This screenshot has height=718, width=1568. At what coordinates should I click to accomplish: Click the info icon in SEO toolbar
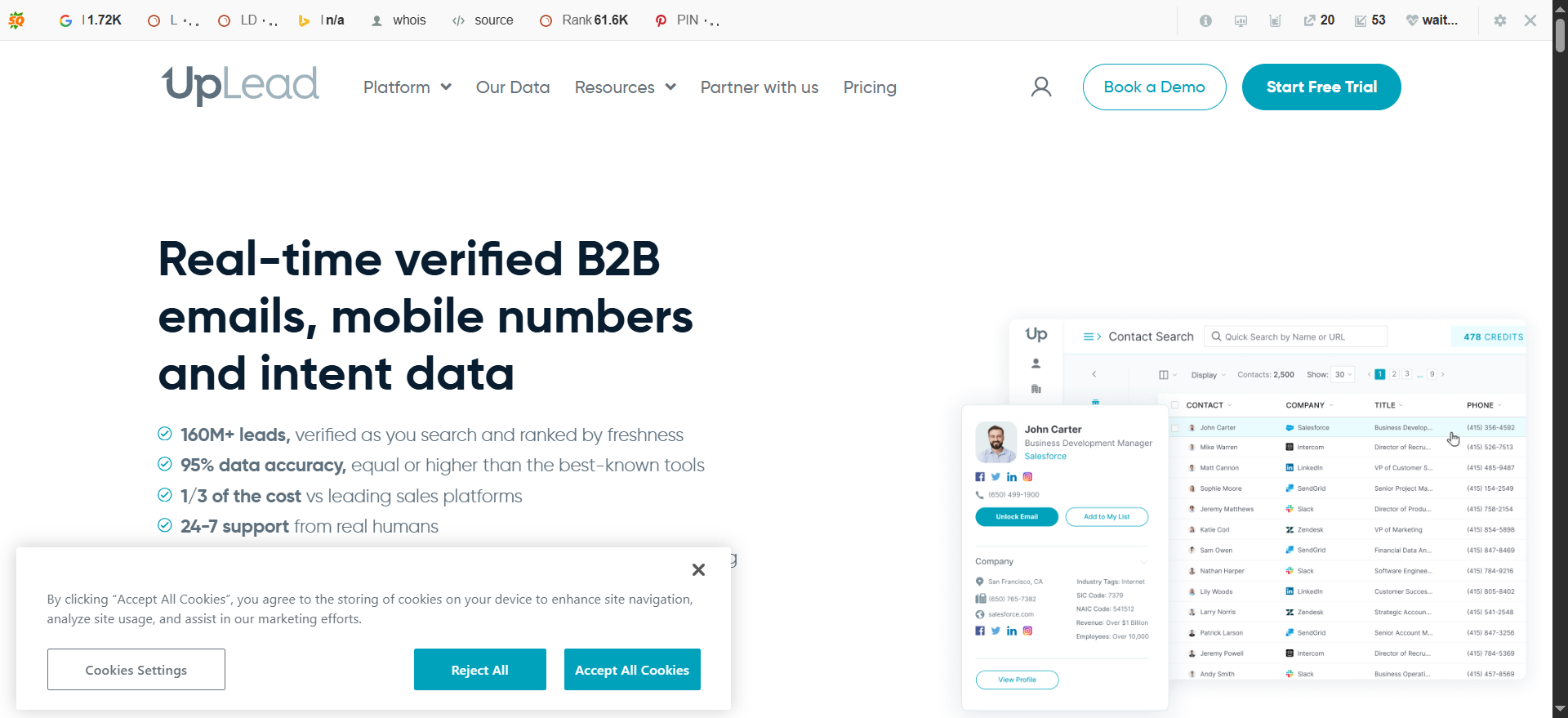click(x=1205, y=20)
